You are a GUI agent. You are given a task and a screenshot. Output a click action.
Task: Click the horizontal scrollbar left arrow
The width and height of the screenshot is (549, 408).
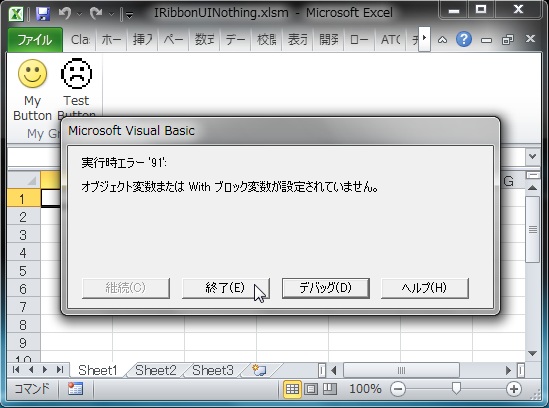(x=333, y=370)
